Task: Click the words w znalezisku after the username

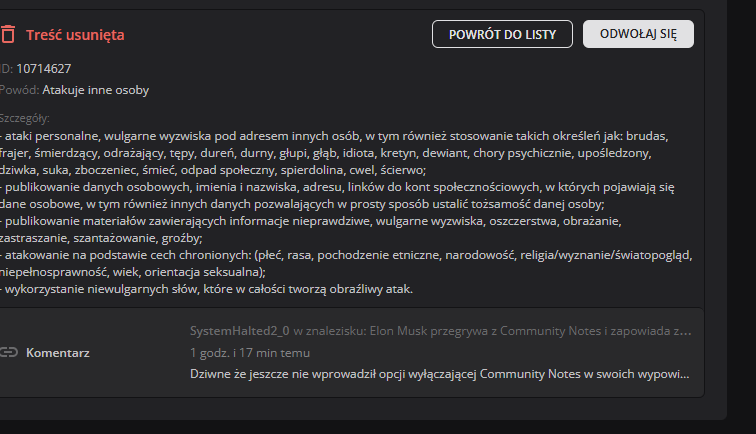Action: point(328,329)
